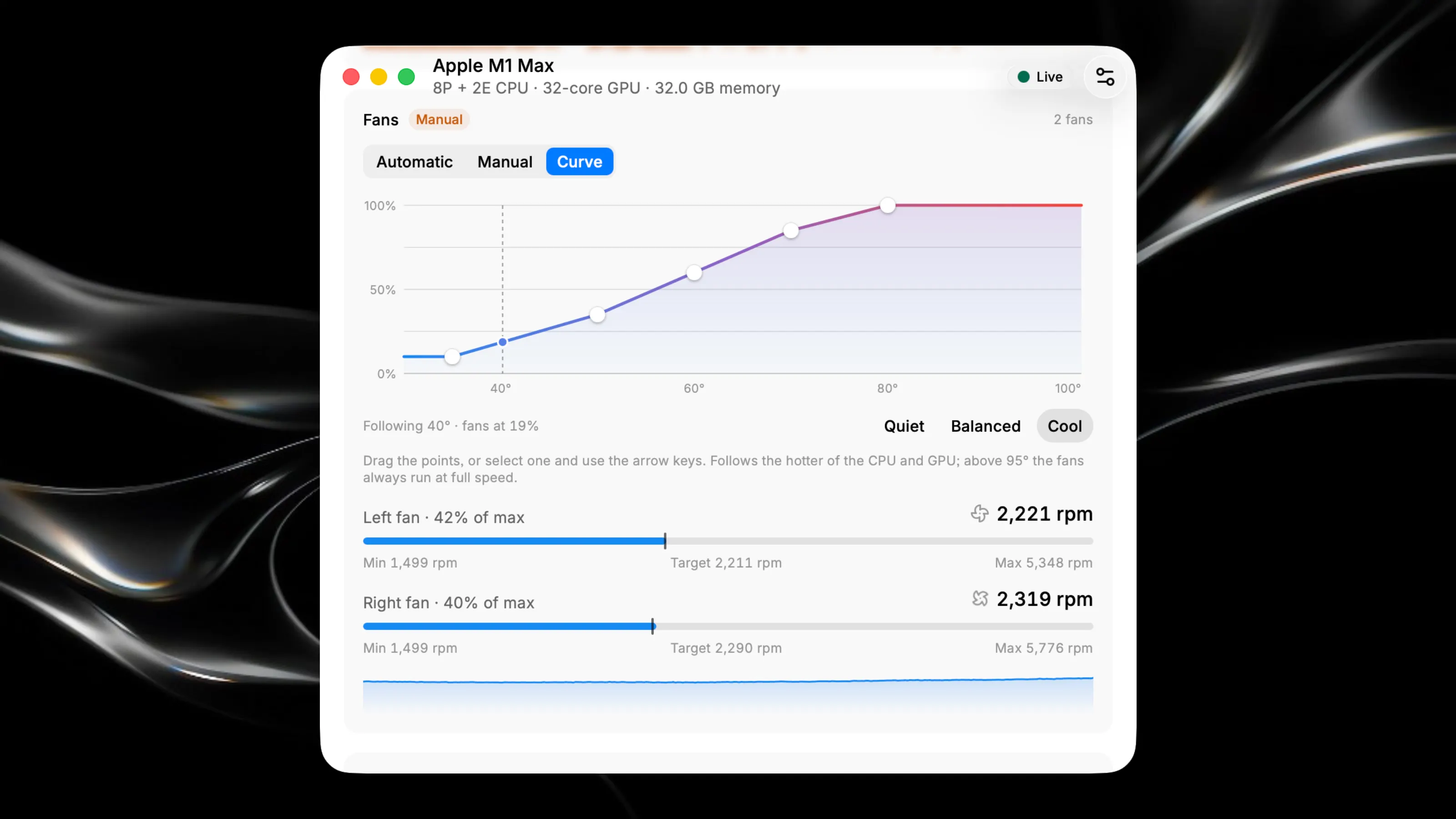
Task: Click 'Max 5,348 rpm' label
Action: [x=1043, y=563]
